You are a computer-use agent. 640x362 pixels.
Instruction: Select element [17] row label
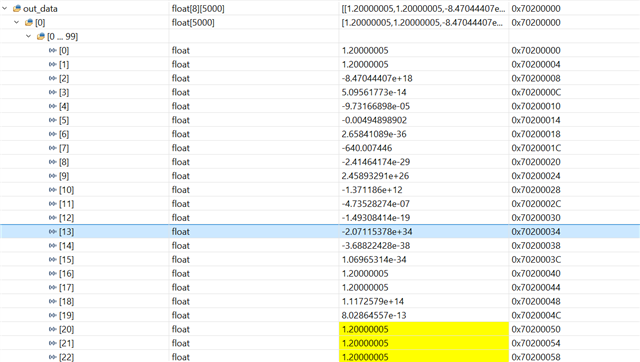point(67,287)
